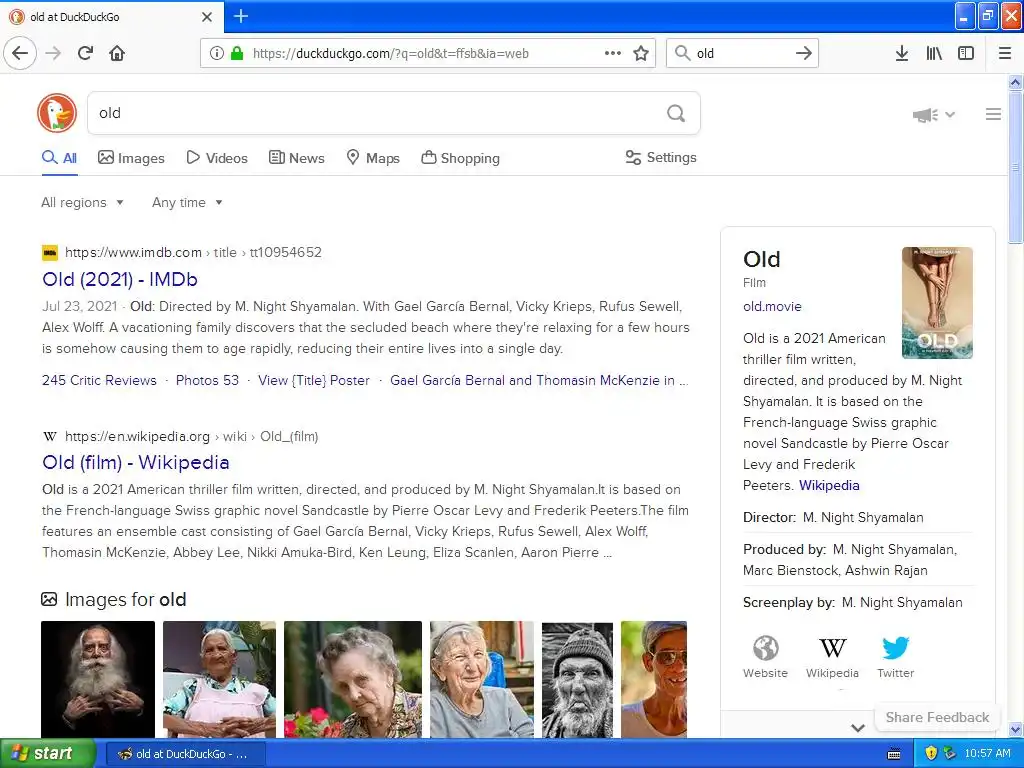Close the old at DuckDuckGo tab
1024x768 pixels.
pyautogui.click(x=206, y=17)
